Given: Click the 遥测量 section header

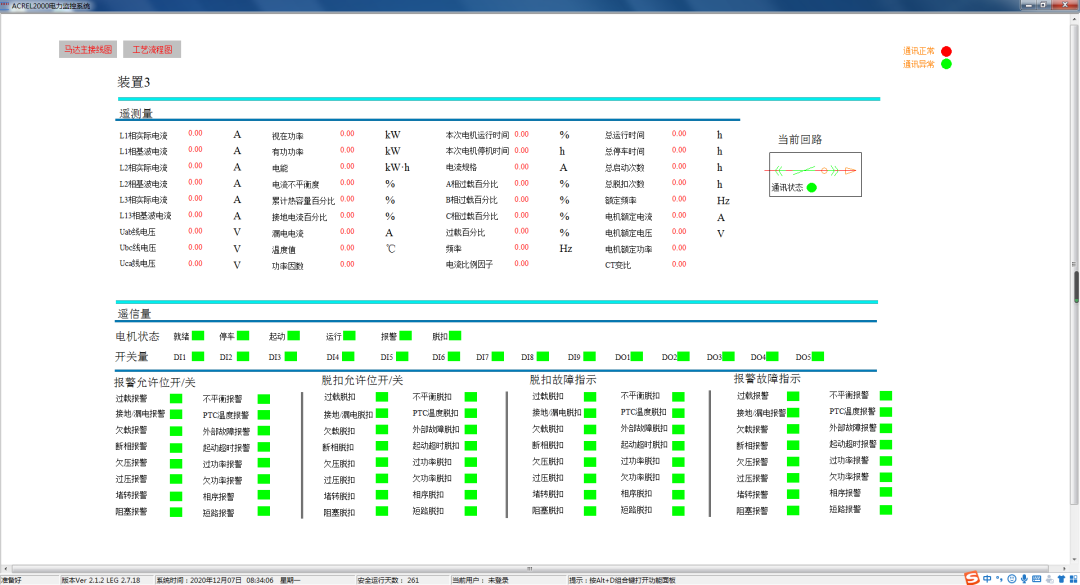Looking at the screenshot, I should tap(136, 114).
